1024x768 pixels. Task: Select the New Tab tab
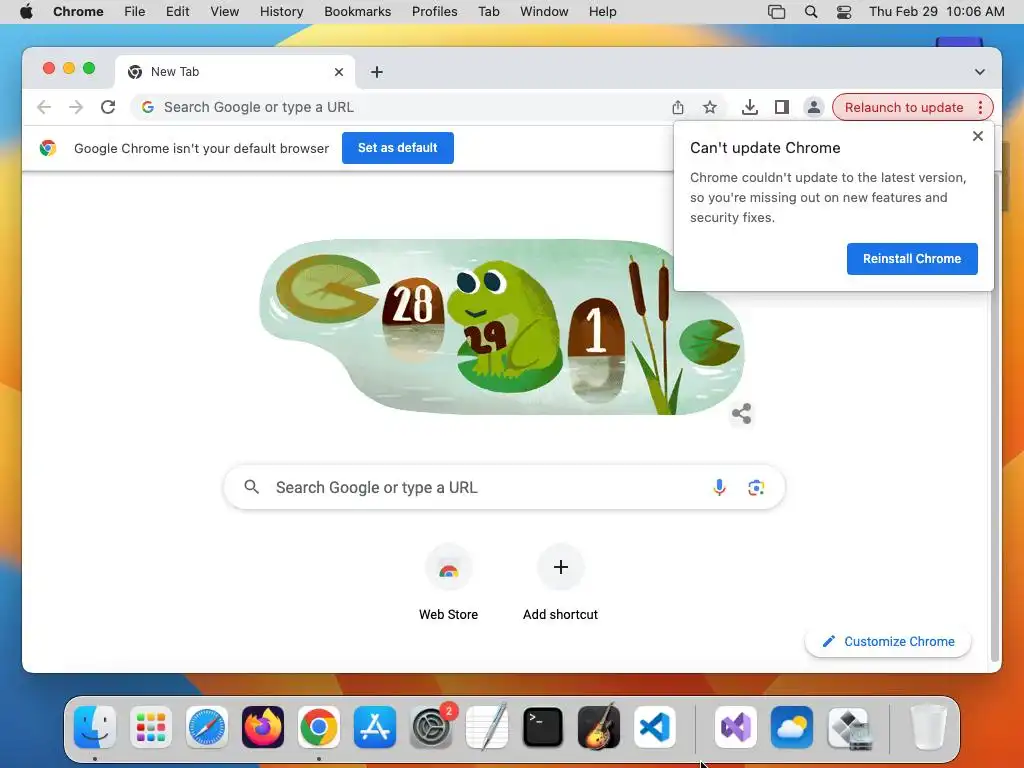coord(235,72)
